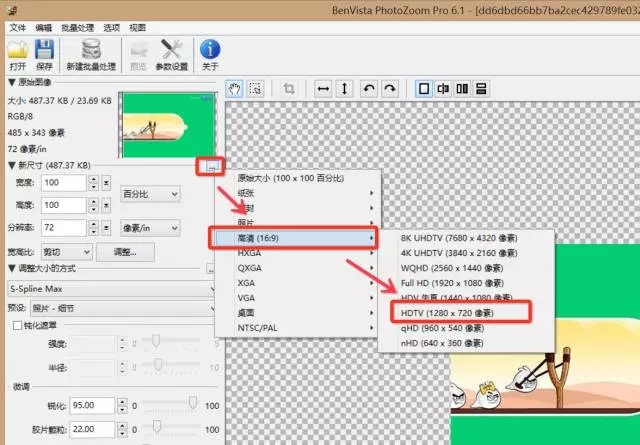Switch to vertical split preview layout

point(462,89)
